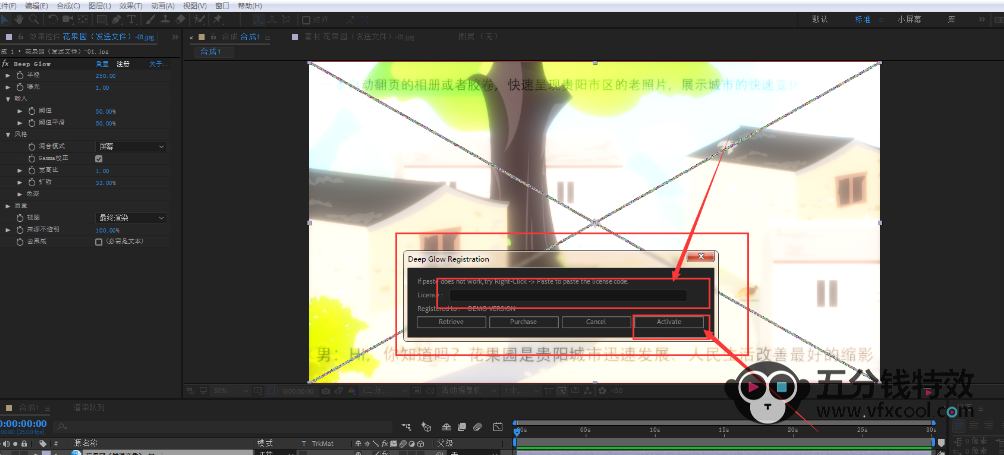This screenshot has width=1004, height=455.
Task: Click the 10s mark on timeline ruler
Action: coord(654,429)
